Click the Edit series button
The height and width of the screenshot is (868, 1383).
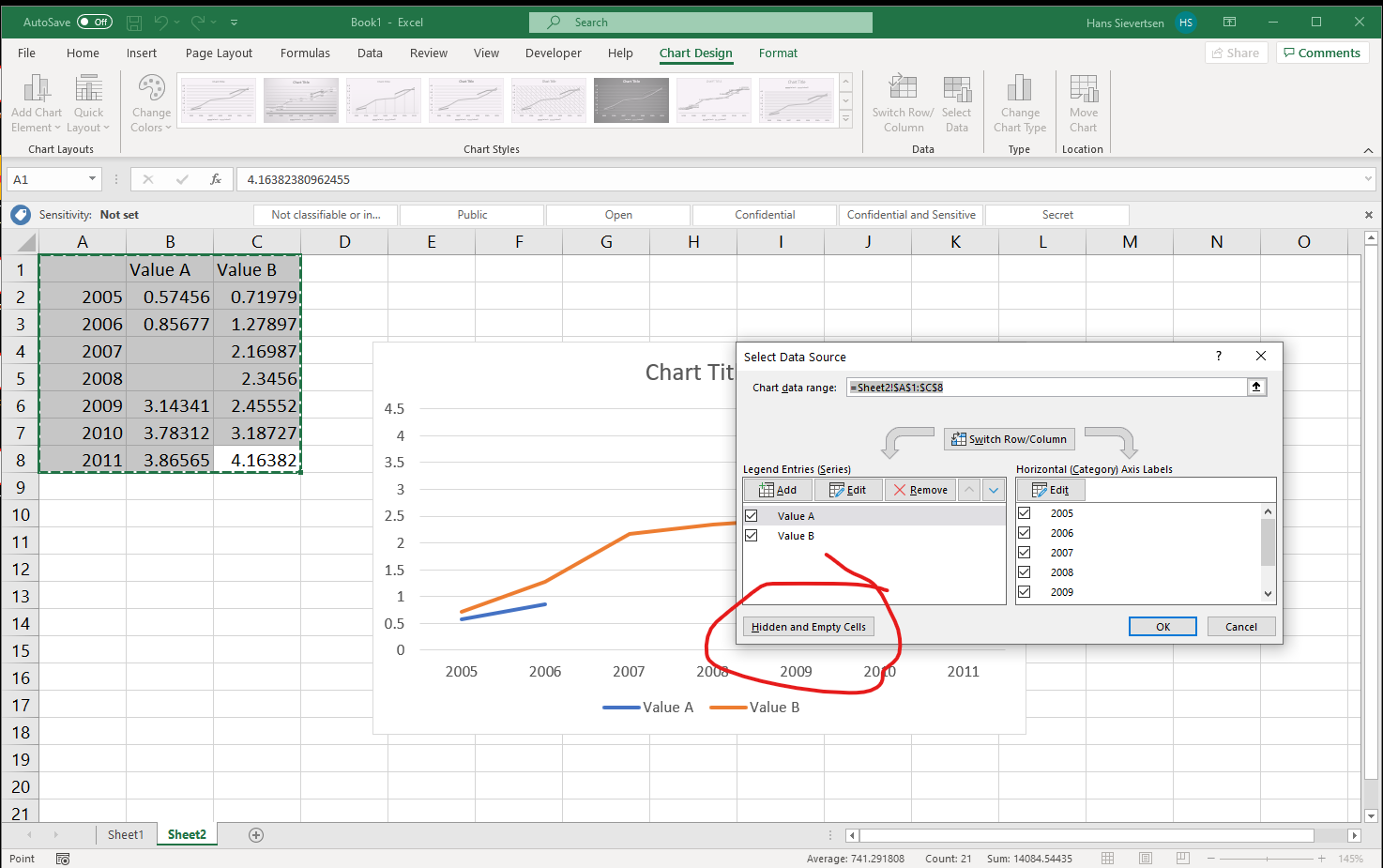coord(848,490)
